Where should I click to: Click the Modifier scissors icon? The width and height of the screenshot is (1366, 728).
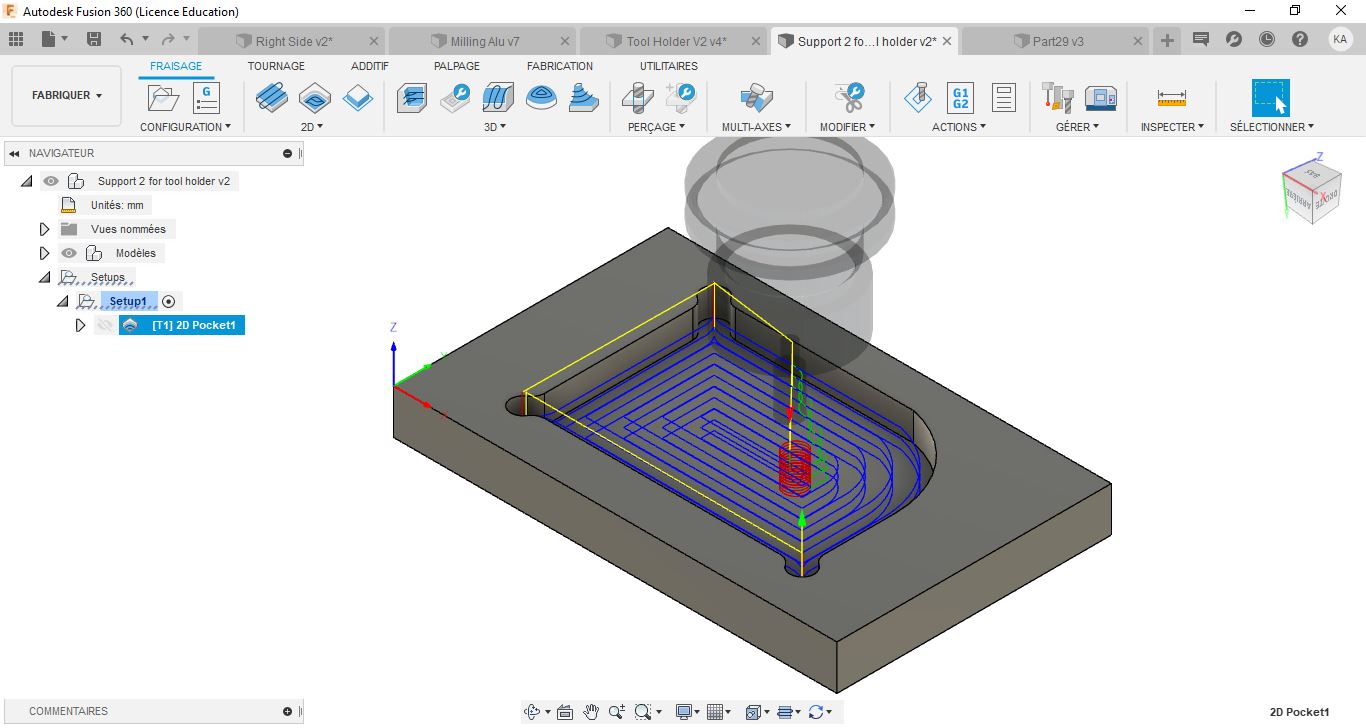tap(849, 98)
